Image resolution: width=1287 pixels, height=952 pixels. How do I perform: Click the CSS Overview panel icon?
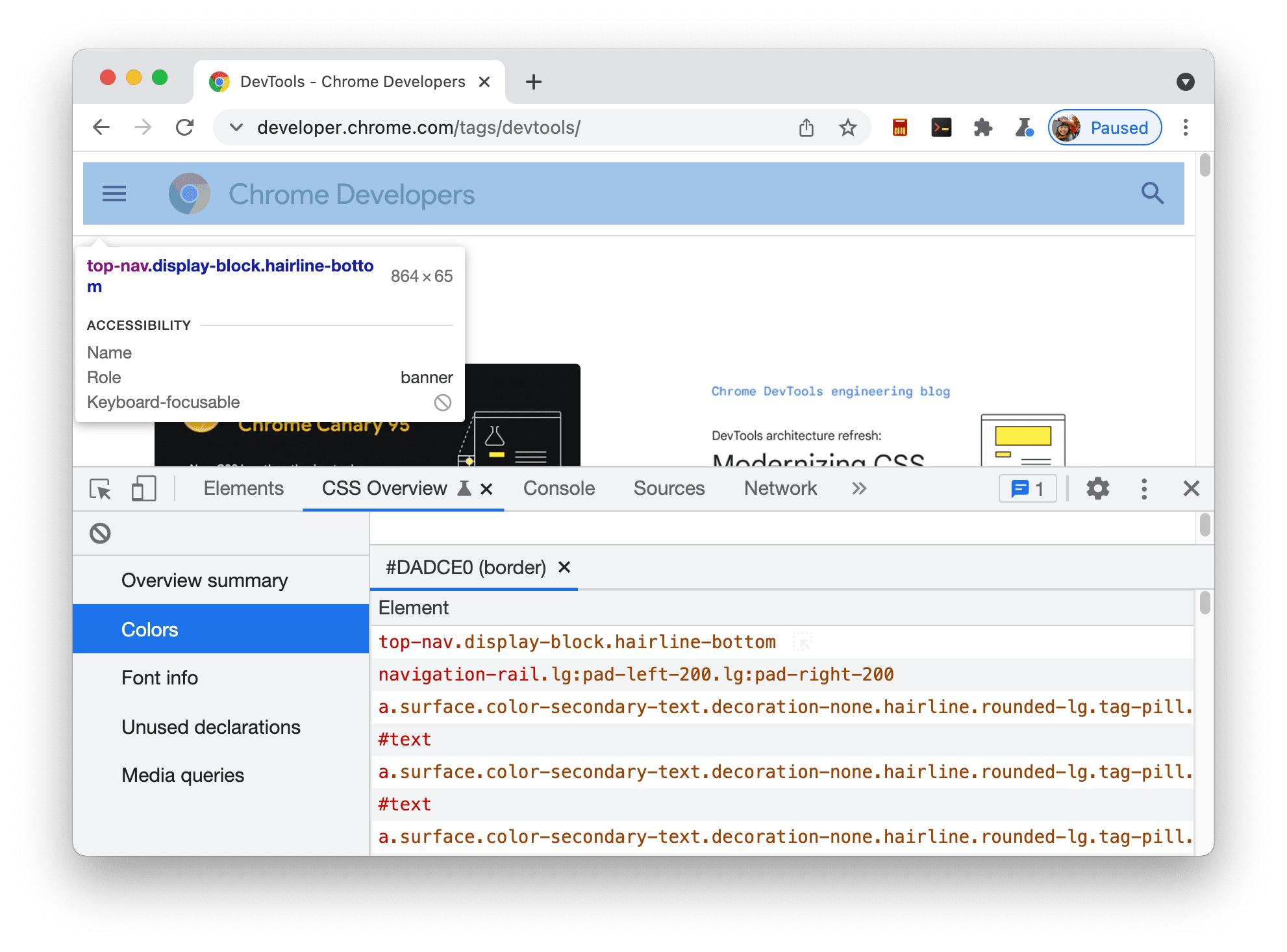click(x=463, y=489)
